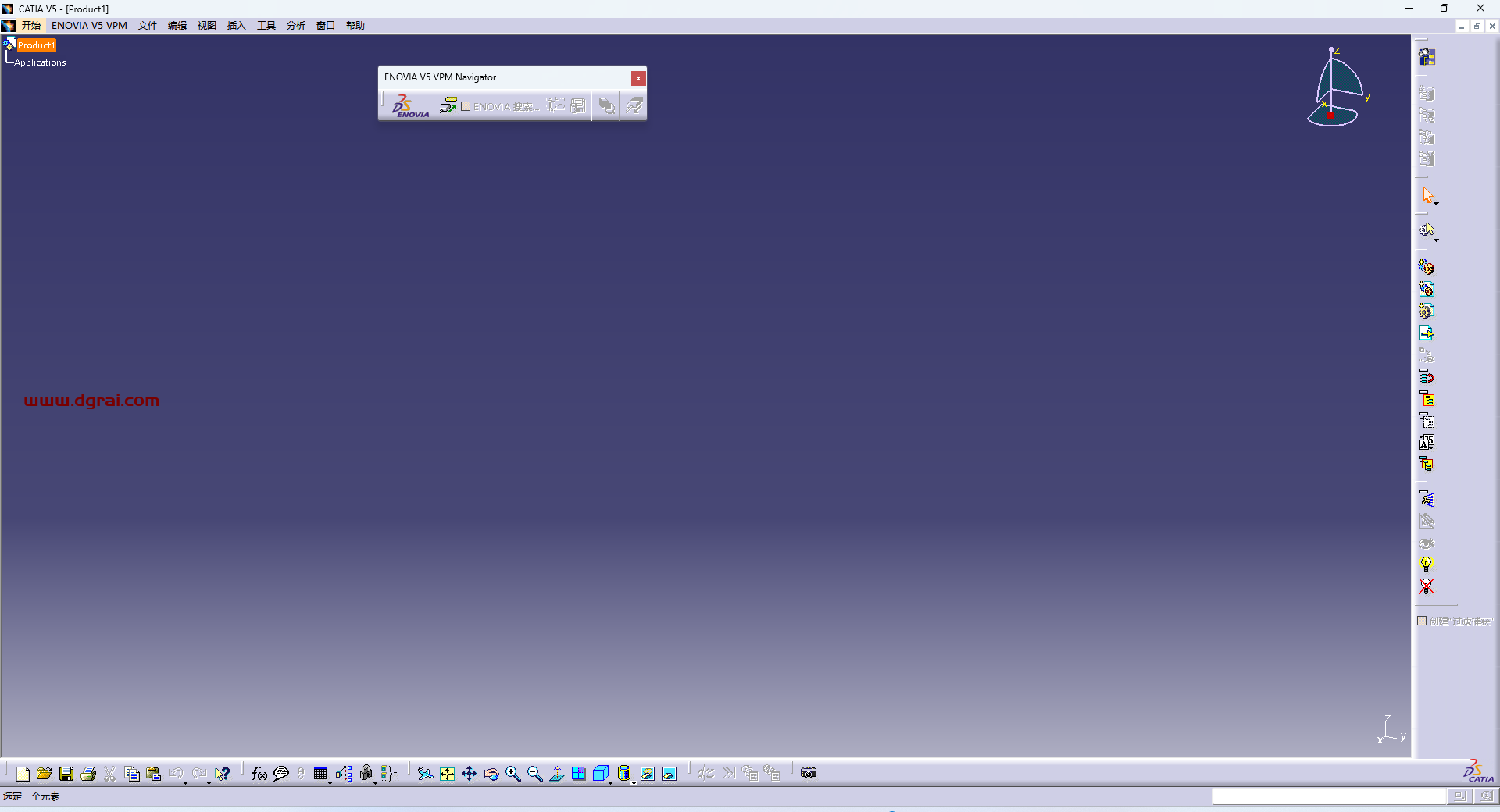Click the Zoom Out magnifier
The width and height of the screenshot is (1500, 812).
pyautogui.click(x=535, y=774)
